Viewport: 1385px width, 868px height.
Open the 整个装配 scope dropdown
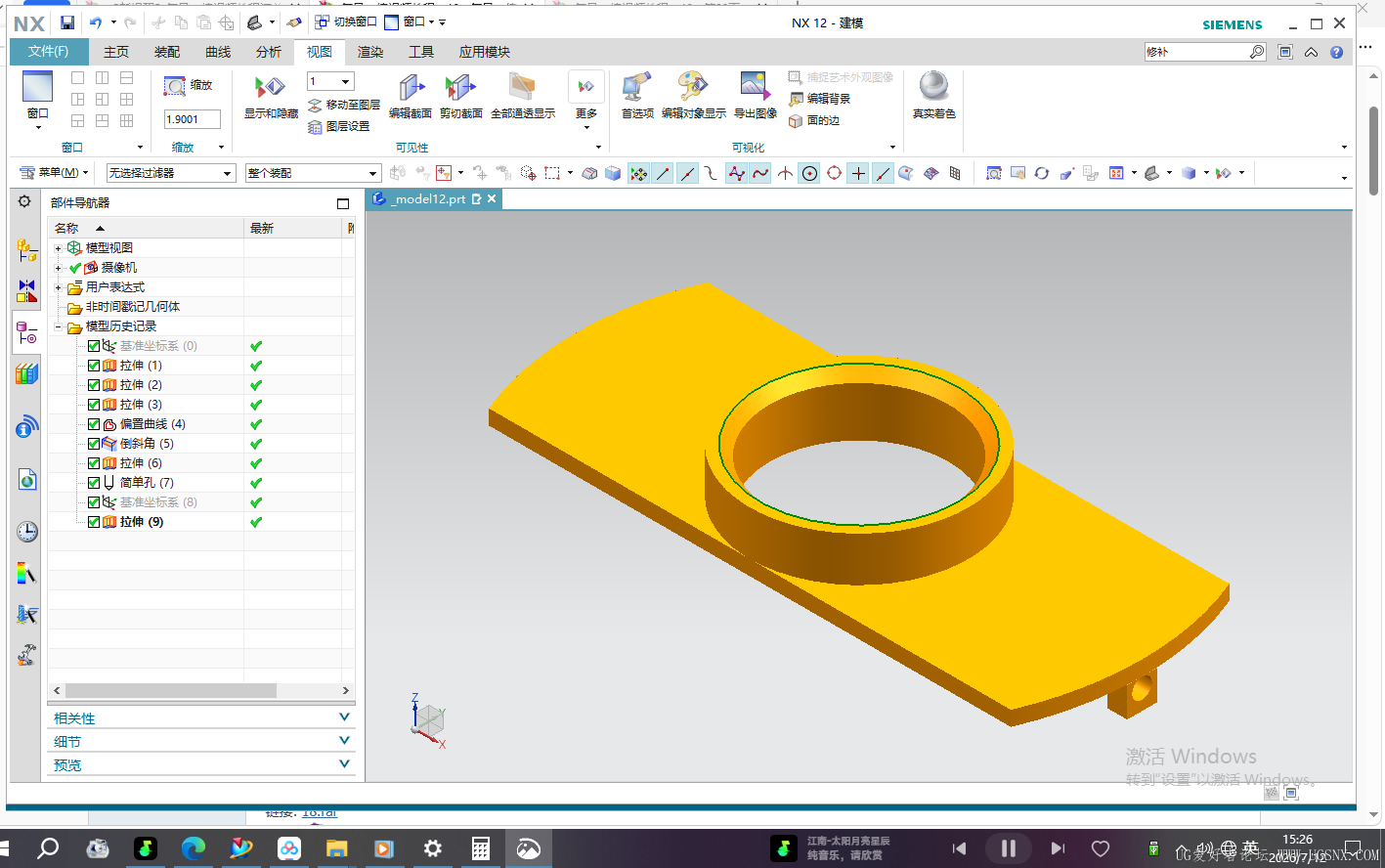(x=313, y=173)
